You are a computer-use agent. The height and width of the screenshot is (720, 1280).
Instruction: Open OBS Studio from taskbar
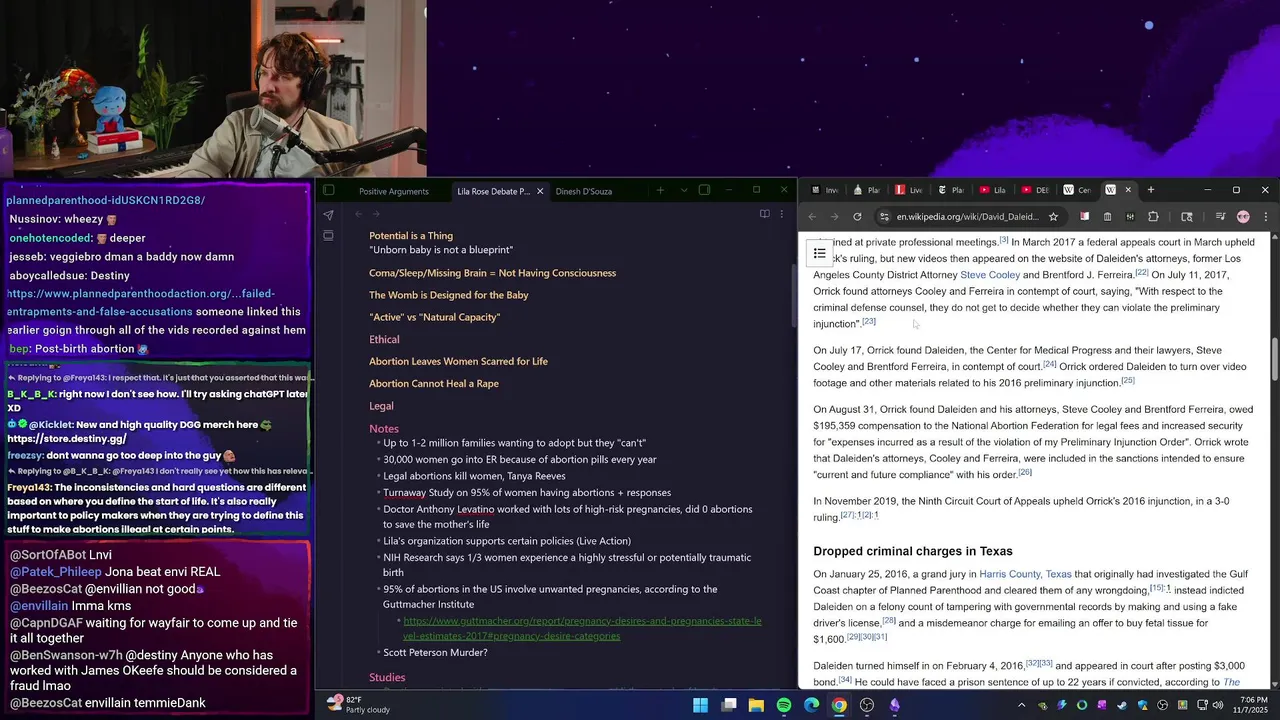point(867,705)
